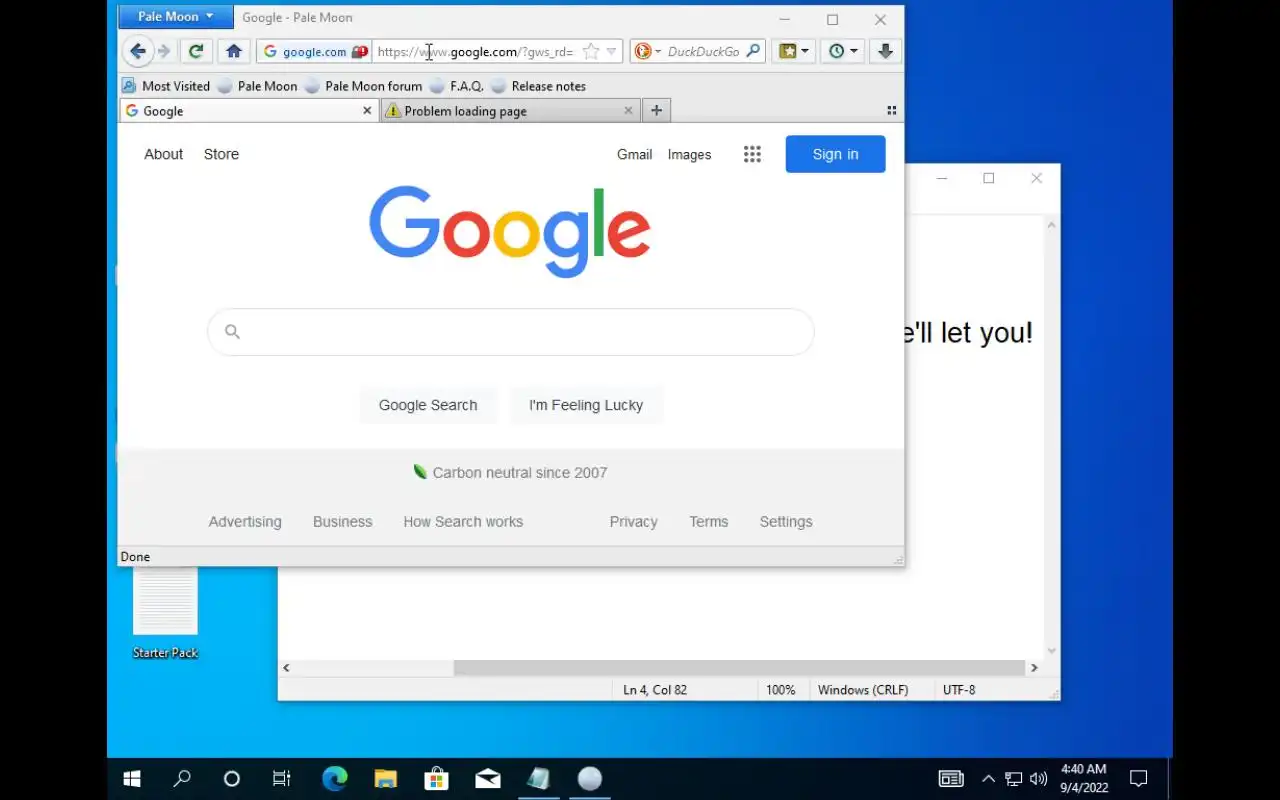
Task: Open Cortana circle on taskbar
Action: [x=232, y=779]
